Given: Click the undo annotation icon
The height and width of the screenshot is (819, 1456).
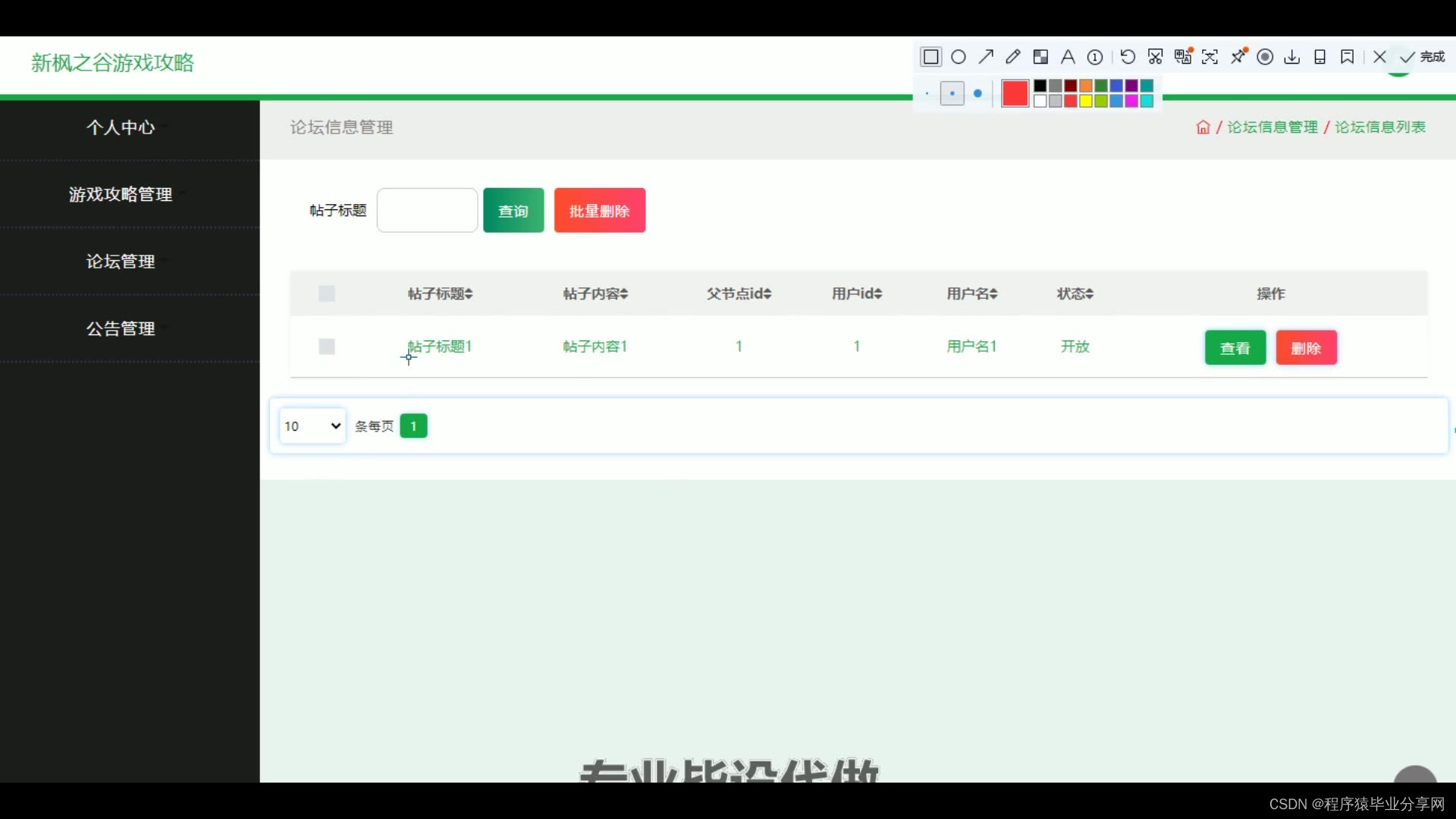Looking at the screenshot, I should point(1128,57).
